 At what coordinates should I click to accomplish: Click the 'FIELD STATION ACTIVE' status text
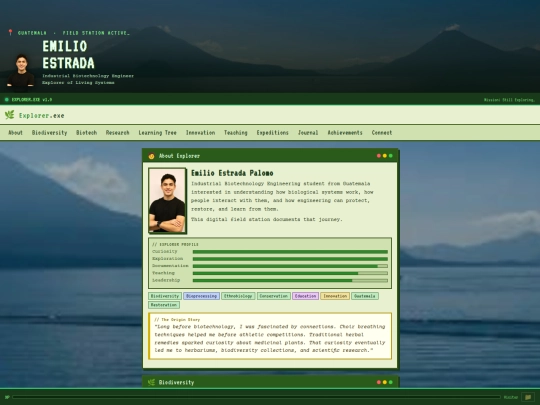(x=96, y=33)
